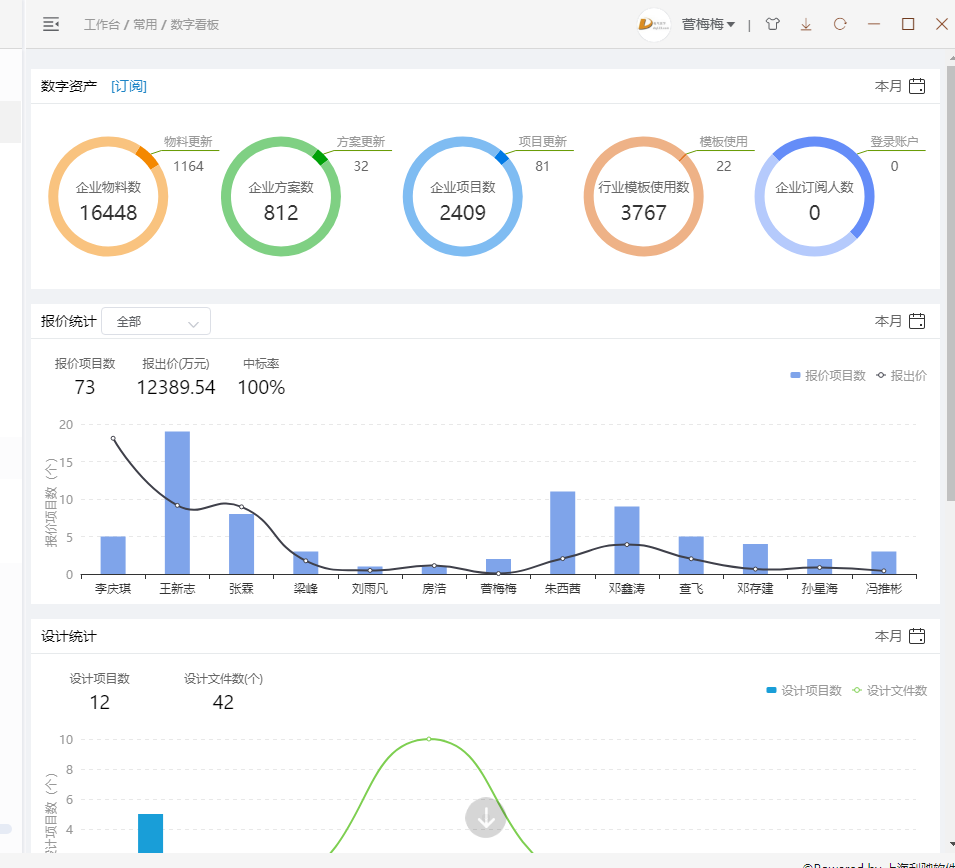Click the 企业物料数 ring chart
This screenshot has height=868, width=955.
(108, 197)
